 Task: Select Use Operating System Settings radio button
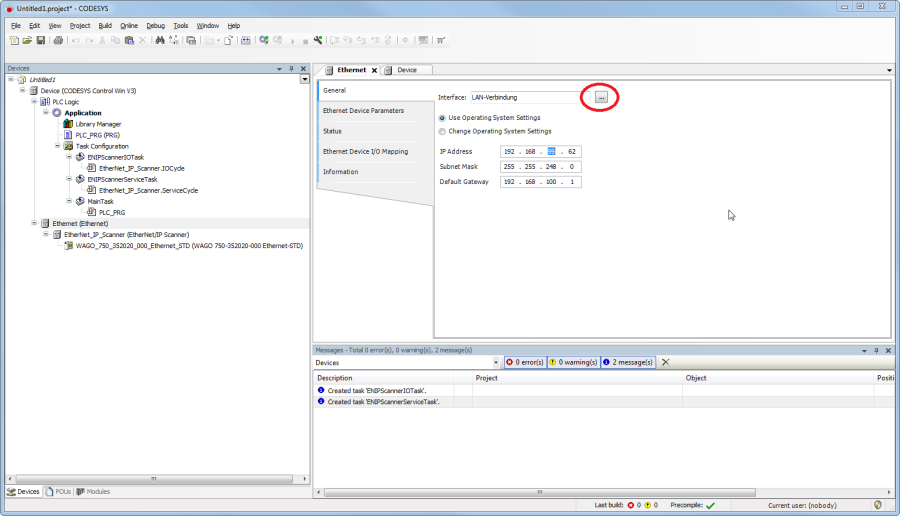[x=443, y=118]
